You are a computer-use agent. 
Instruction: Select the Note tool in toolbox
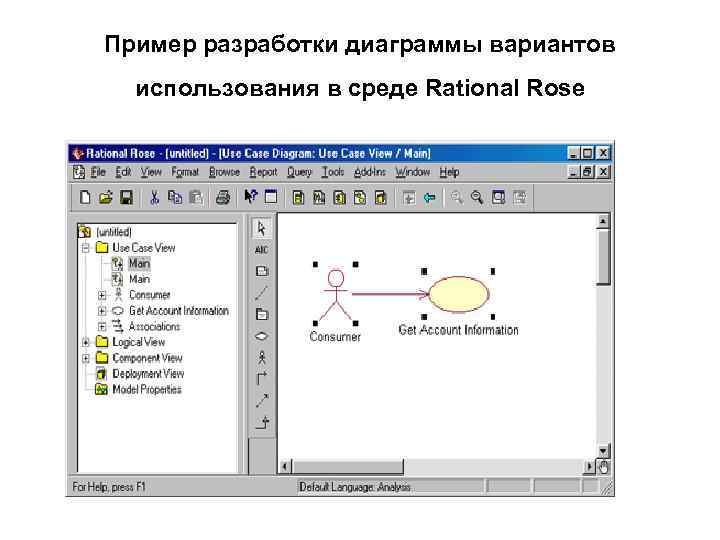pos(262,271)
